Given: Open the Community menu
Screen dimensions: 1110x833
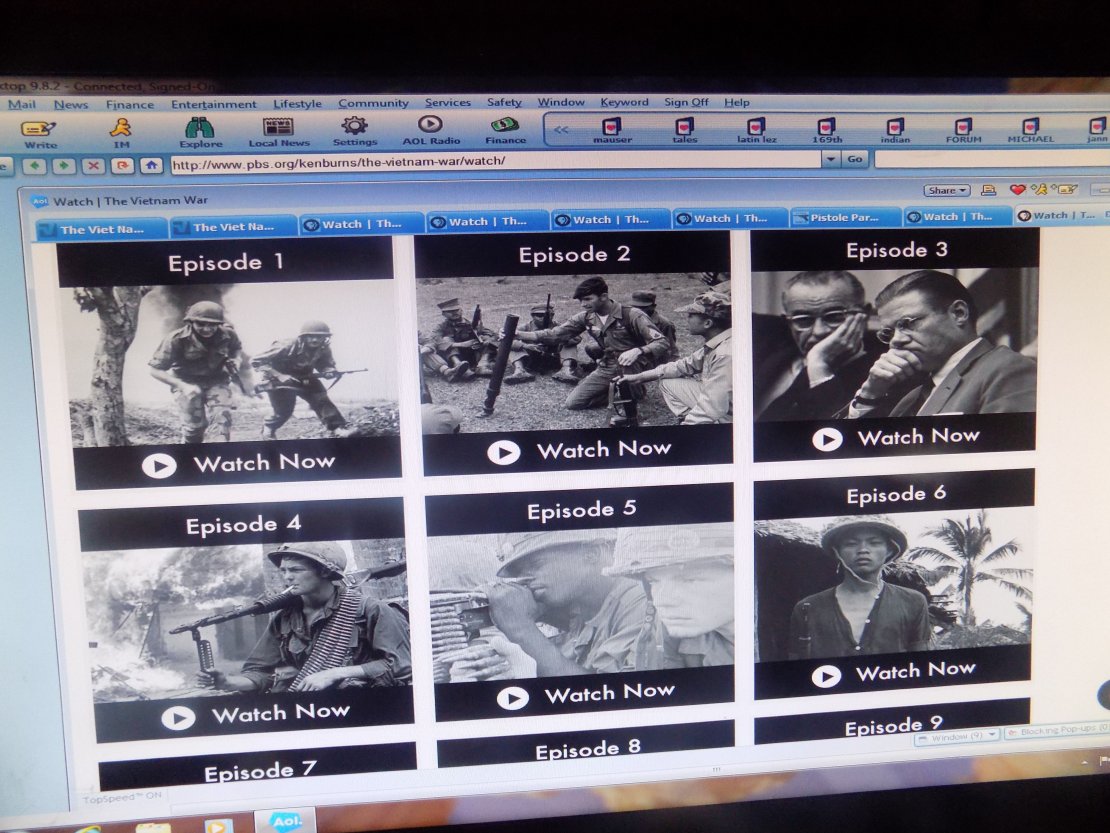Looking at the screenshot, I should click(x=373, y=103).
